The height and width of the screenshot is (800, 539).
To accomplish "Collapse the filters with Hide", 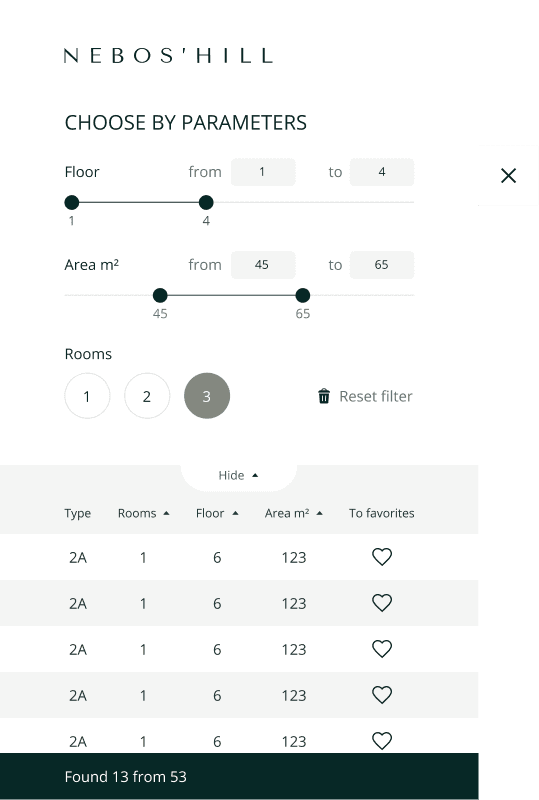I will [x=238, y=476].
